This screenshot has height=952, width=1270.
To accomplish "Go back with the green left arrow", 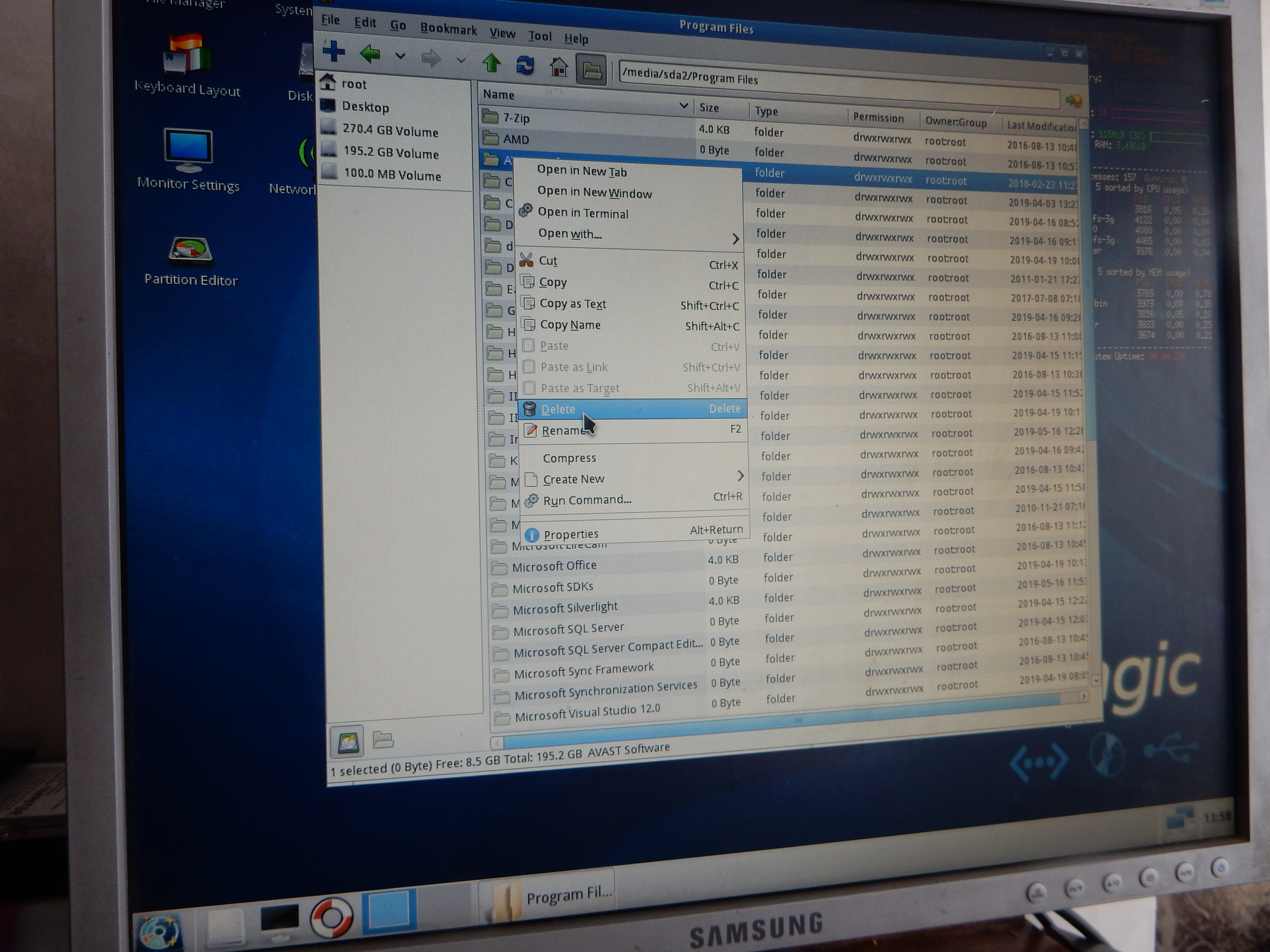I will pyautogui.click(x=370, y=55).
